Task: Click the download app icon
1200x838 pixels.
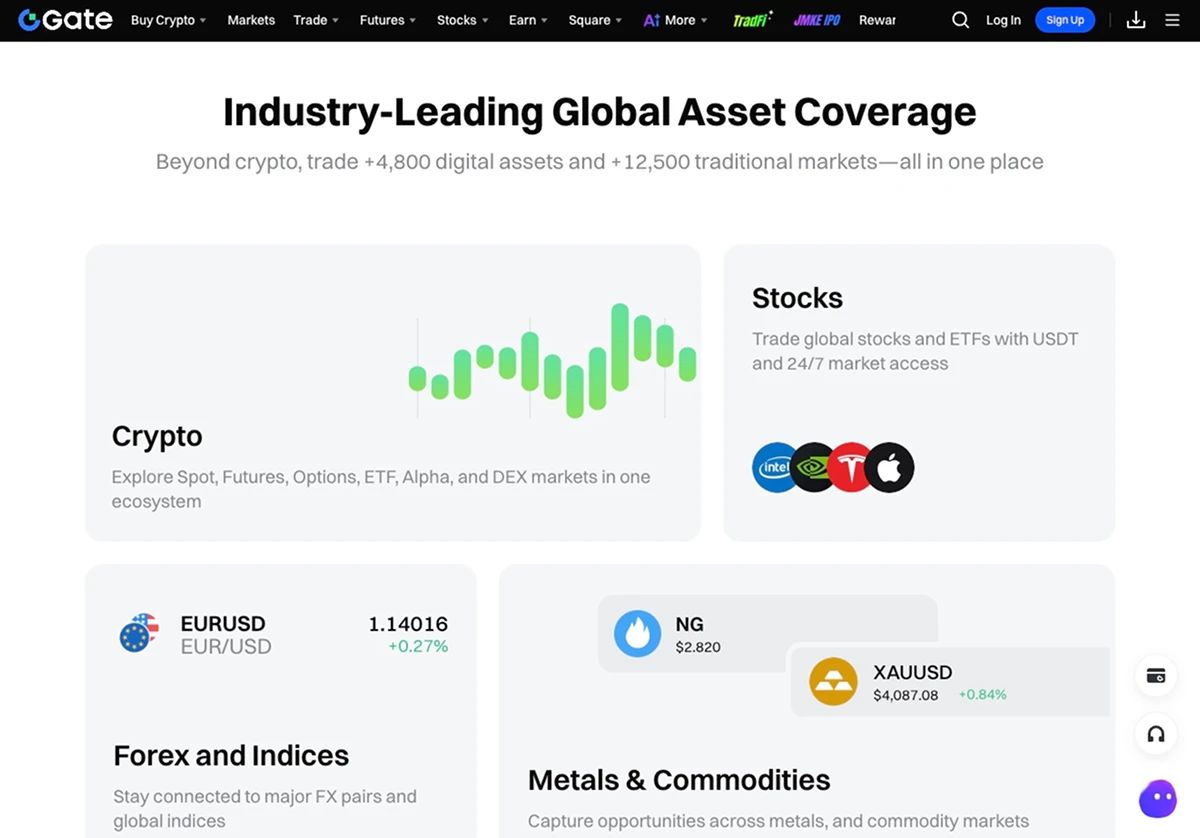Action: click(x=1136, y=20)
